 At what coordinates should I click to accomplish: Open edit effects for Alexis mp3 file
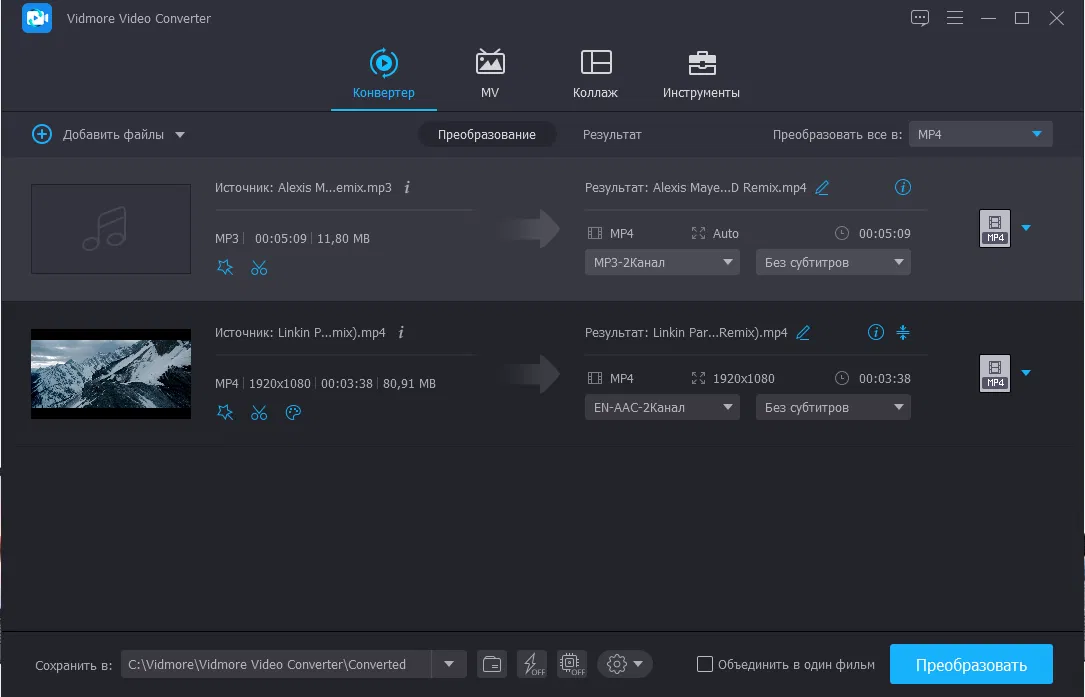point(225,268)
